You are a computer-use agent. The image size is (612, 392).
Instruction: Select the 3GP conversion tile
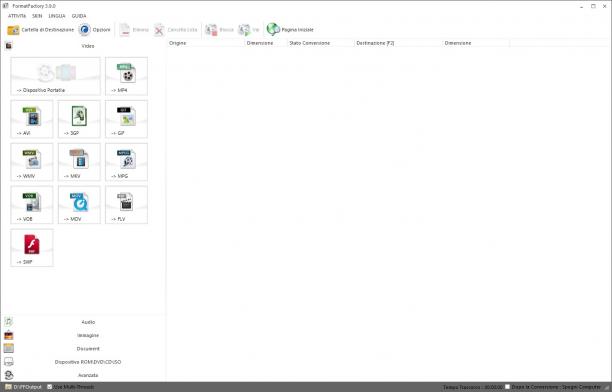click(x=79, y=119)
